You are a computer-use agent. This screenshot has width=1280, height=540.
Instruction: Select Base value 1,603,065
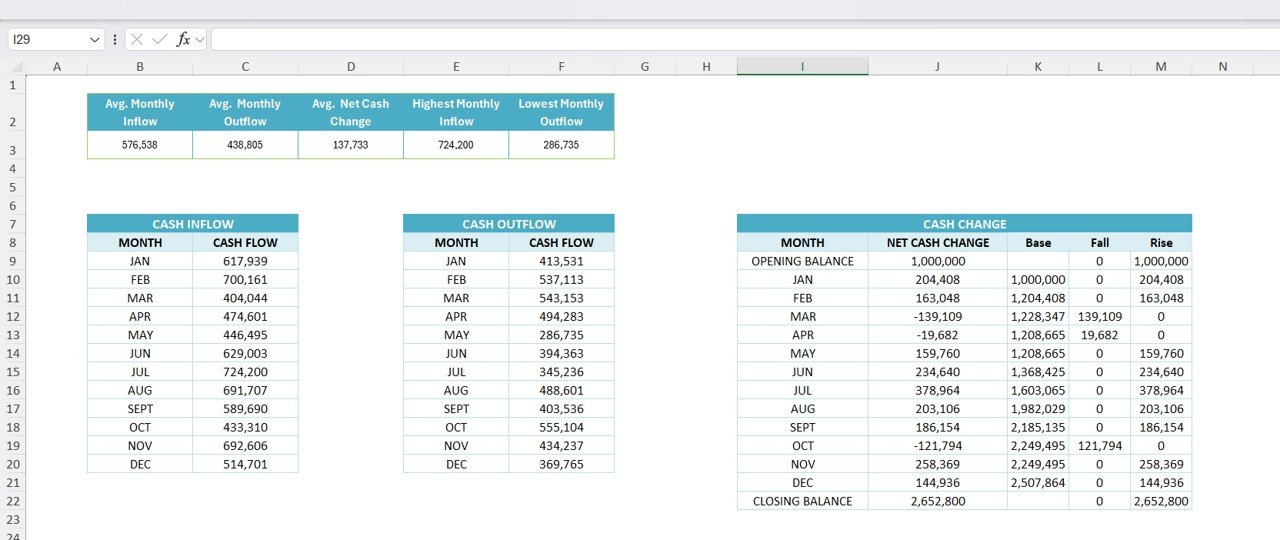click(x=1038, y=390)
